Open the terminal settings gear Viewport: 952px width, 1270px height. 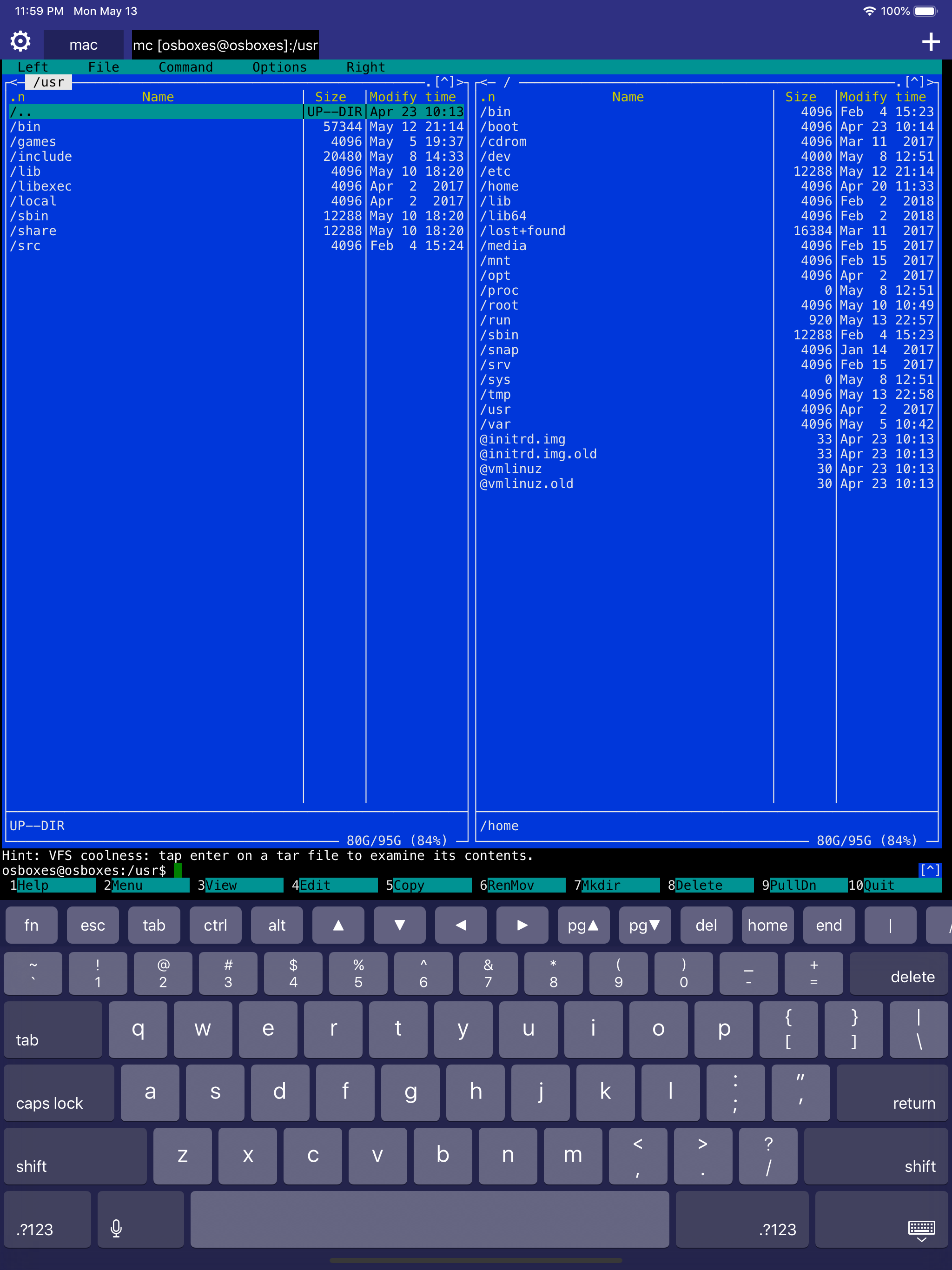[x=20, y=41]
